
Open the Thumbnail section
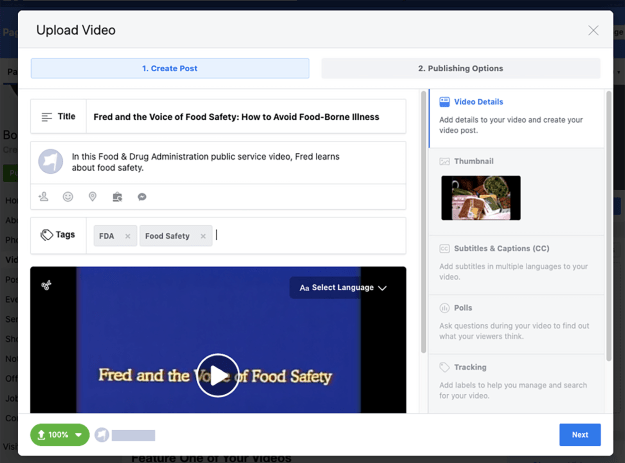(x=517, y=192)
